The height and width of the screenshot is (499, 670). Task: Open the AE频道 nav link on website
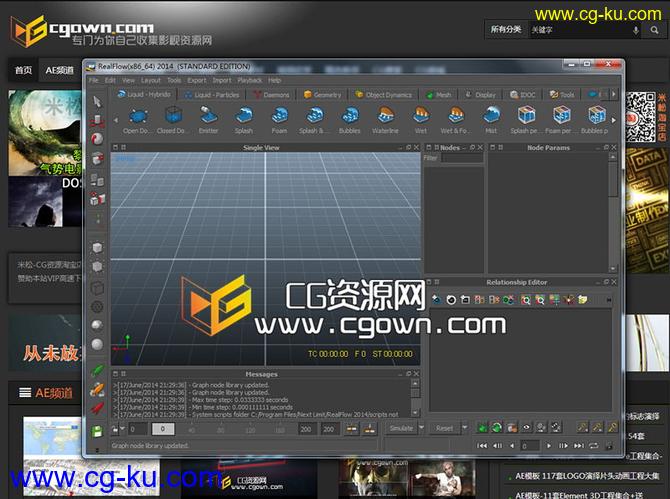(x=59, y=70)
